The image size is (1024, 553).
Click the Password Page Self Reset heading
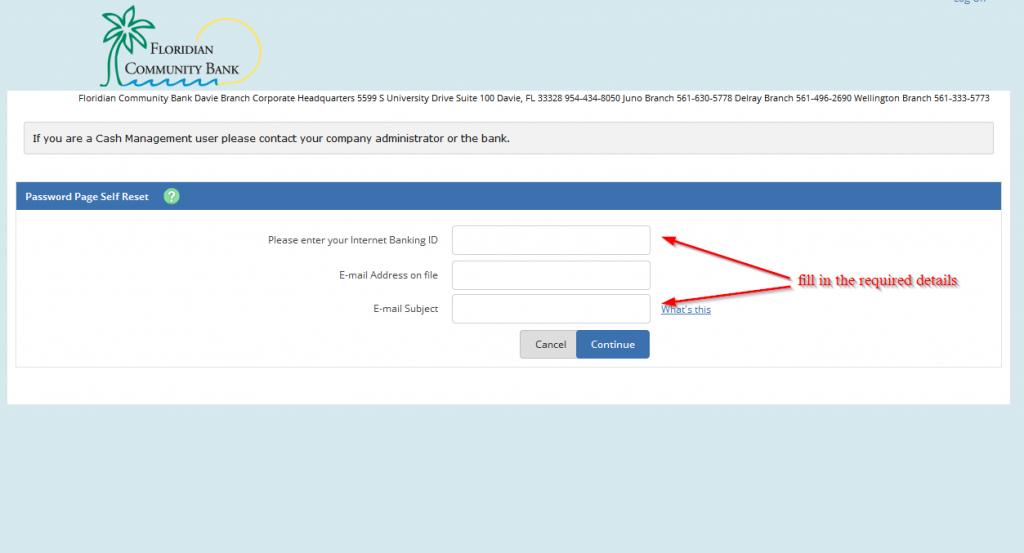pos(87,197)
